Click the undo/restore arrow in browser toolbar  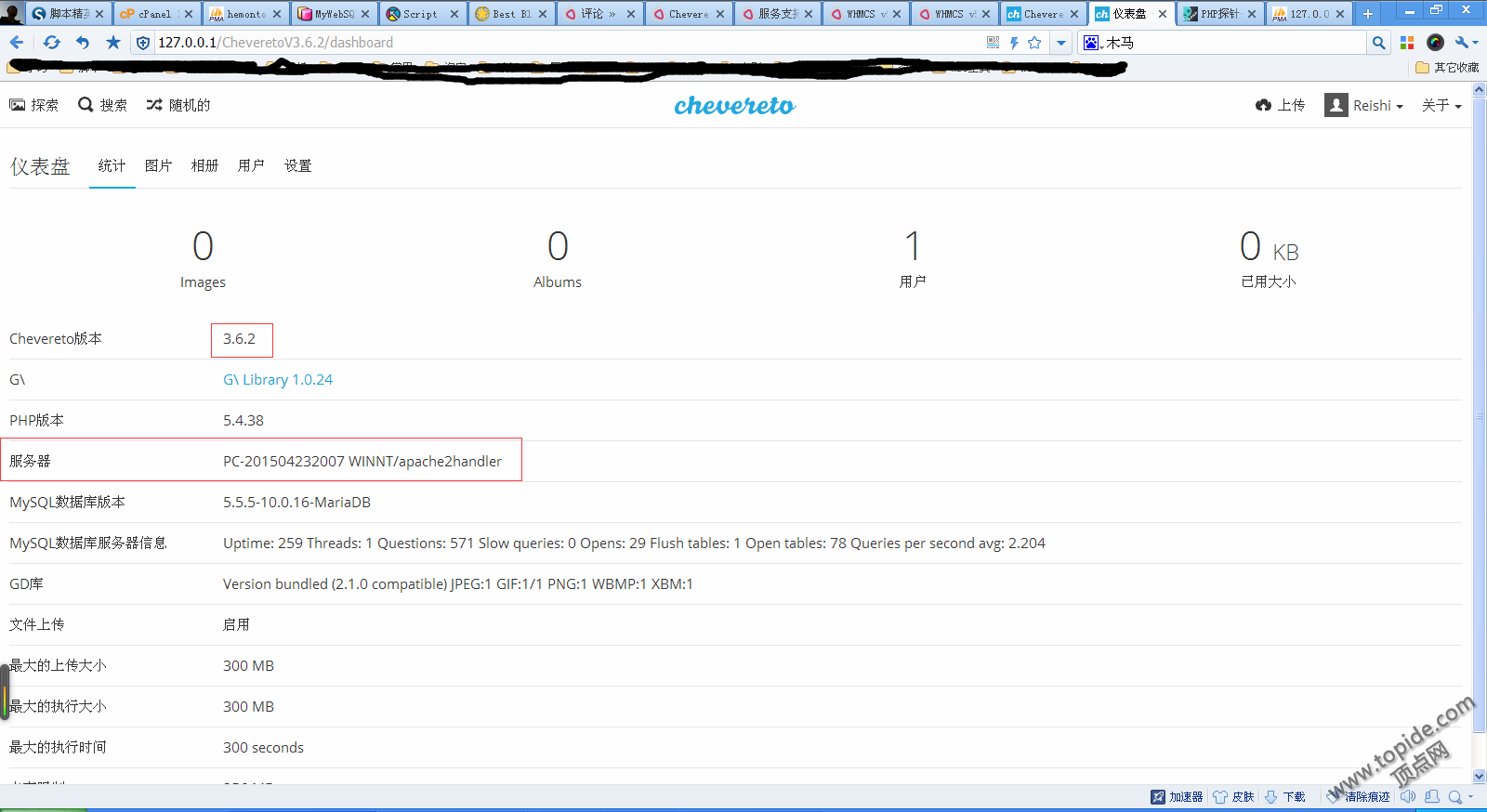click(83, 43)
